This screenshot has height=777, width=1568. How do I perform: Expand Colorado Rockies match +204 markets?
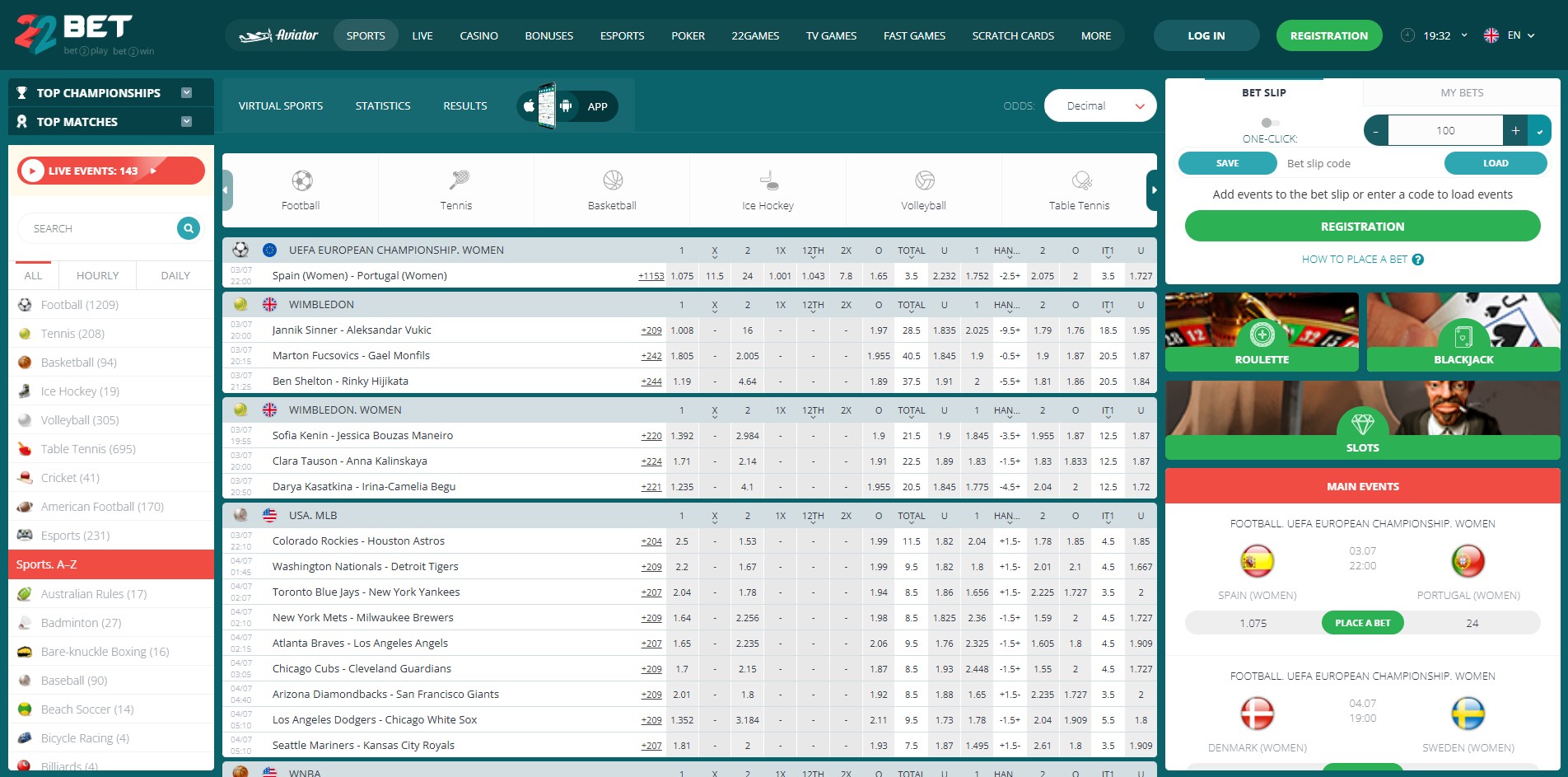pos(651,541)
